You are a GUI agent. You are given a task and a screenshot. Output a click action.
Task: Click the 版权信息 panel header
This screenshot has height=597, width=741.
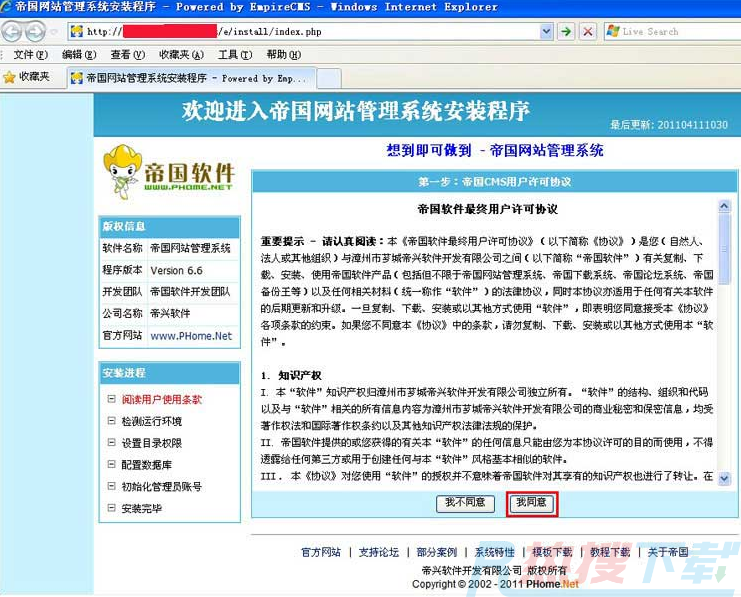tap(170, 227)
